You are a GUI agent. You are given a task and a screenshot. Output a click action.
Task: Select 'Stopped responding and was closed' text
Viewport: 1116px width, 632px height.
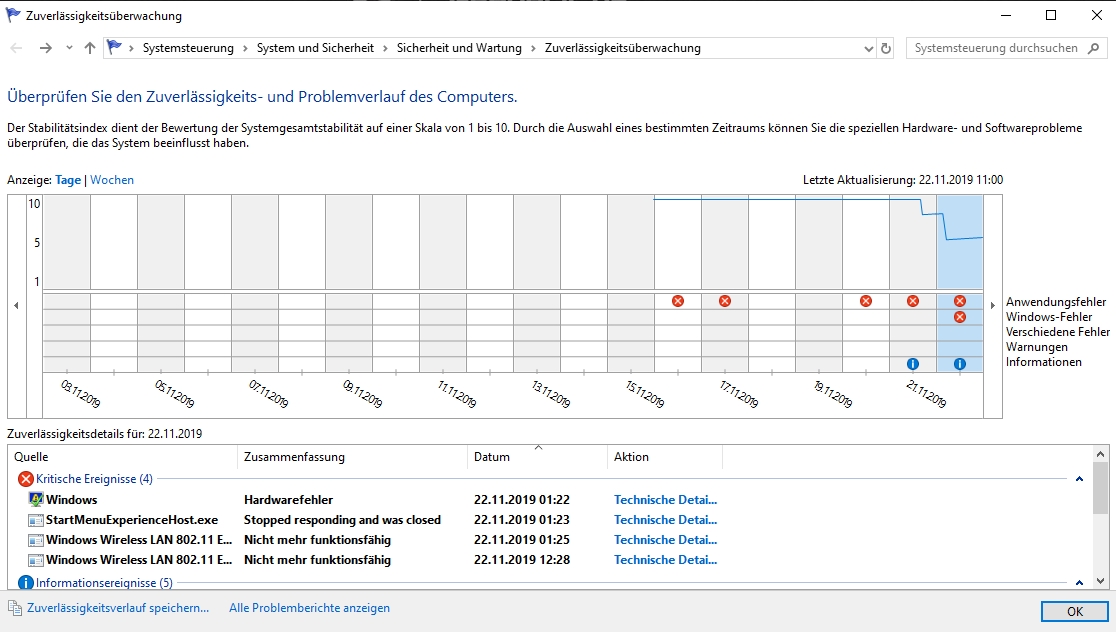click(342, 520)
